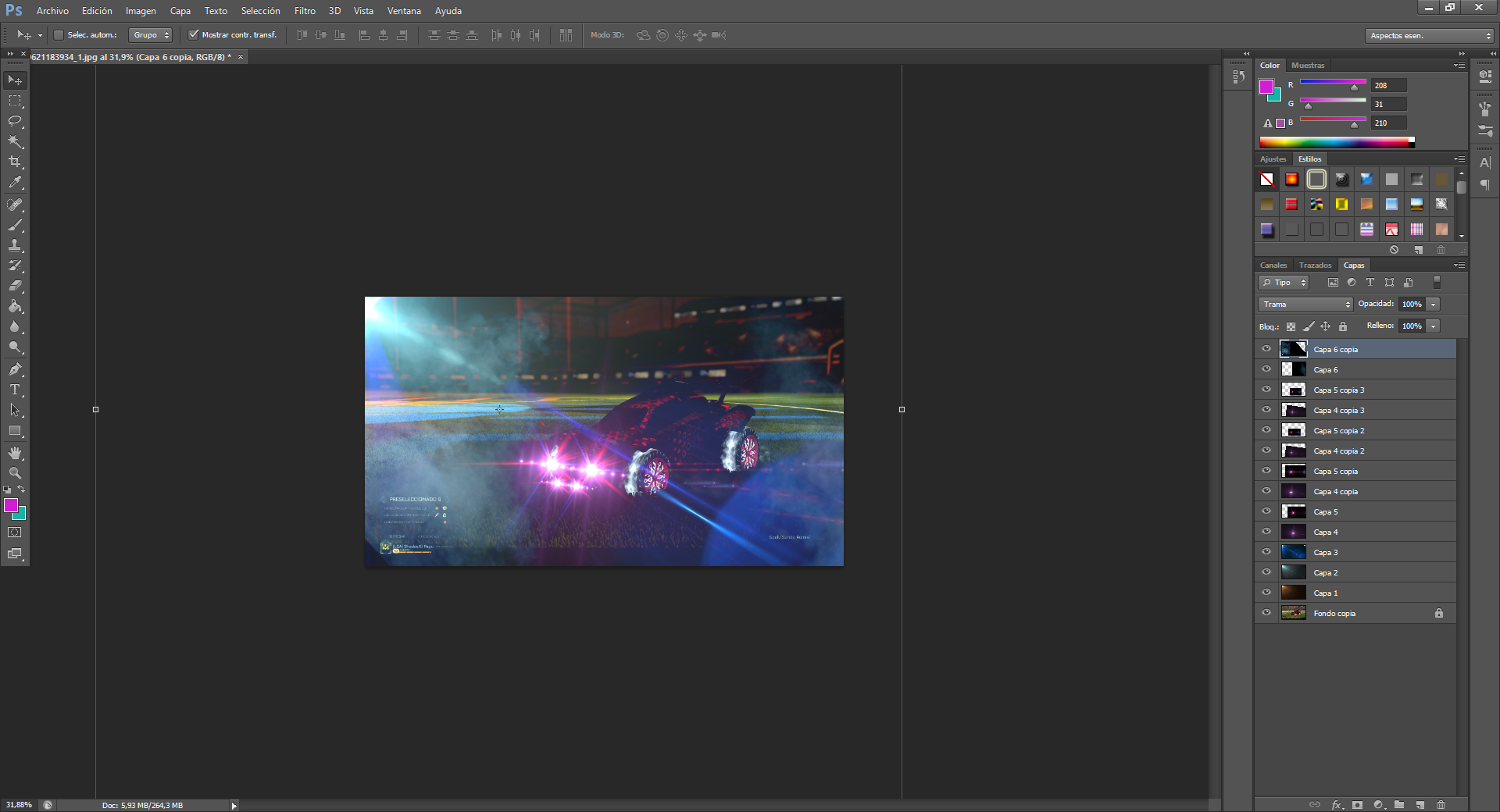This screenshot has width=1500, height=812.
Task: Click the magenta foreground color swatch in Color panel
Action: pyautogui.click(x=1266, y=86)
